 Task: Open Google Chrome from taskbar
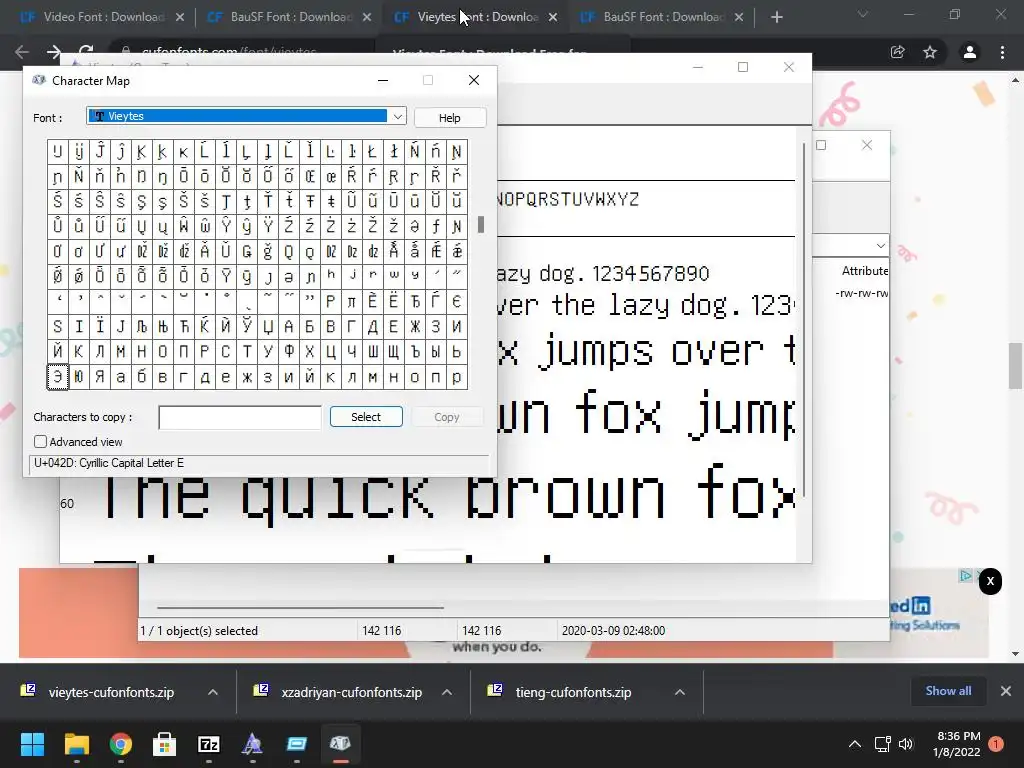tap(121, 744)
